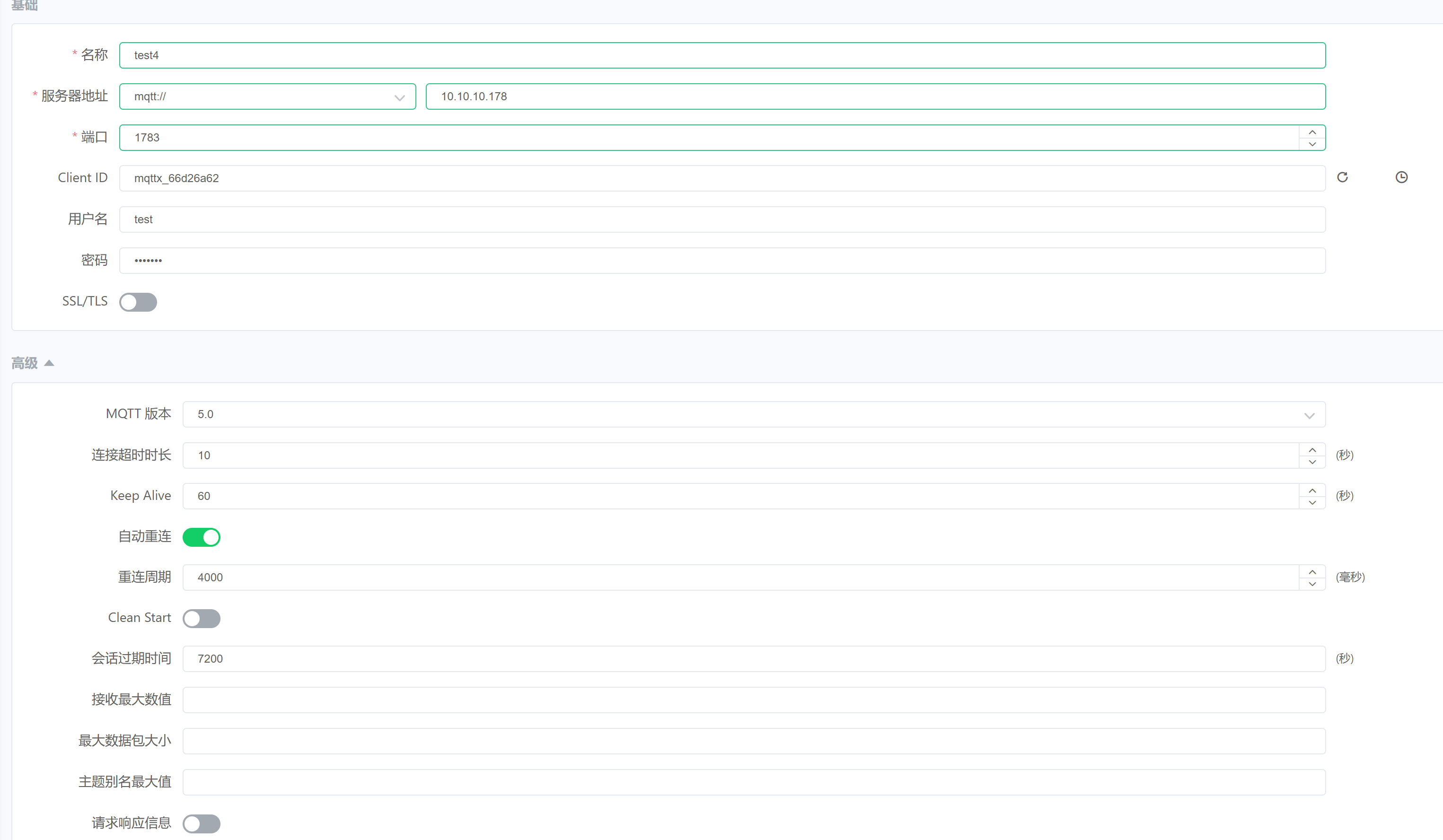1443x840 pixels.
Task: Click the 名称 name field
Action: coord(721,55)
